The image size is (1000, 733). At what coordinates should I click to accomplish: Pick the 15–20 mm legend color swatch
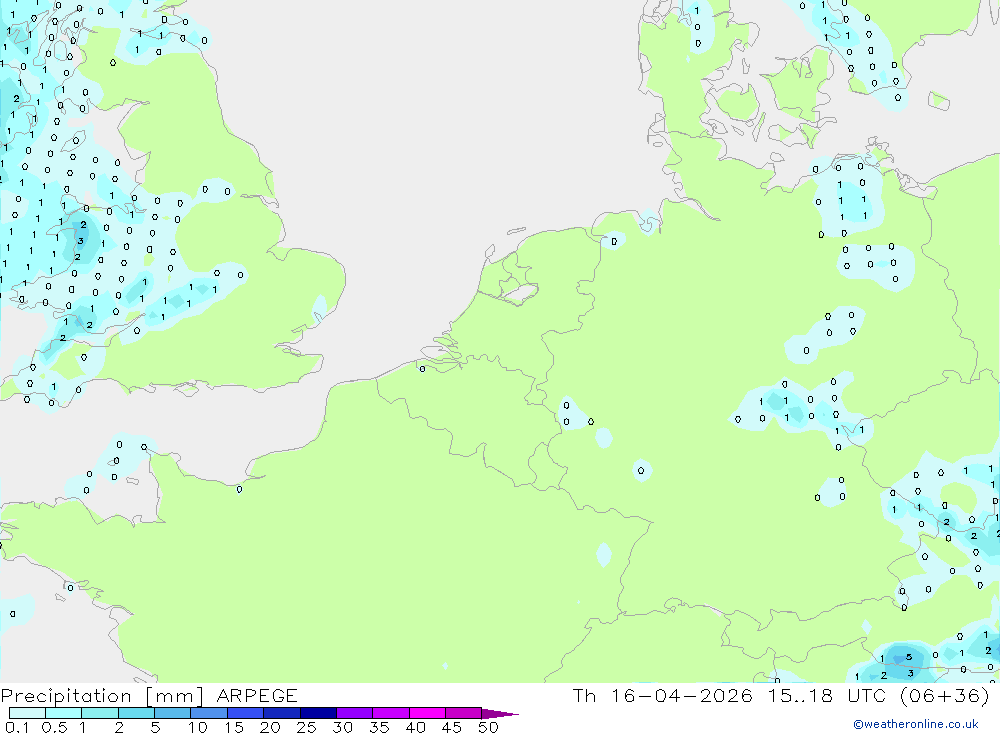[246, 713]
